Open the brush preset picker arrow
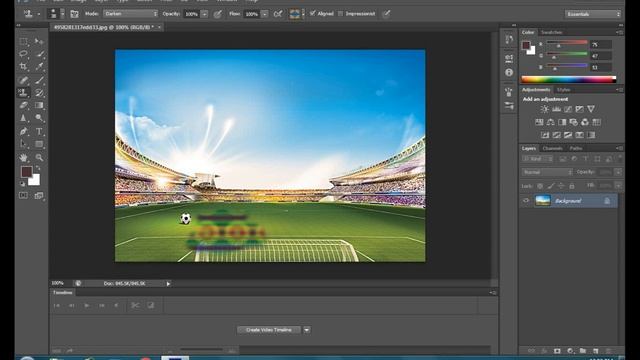640x360 pixels. point(62,14)
